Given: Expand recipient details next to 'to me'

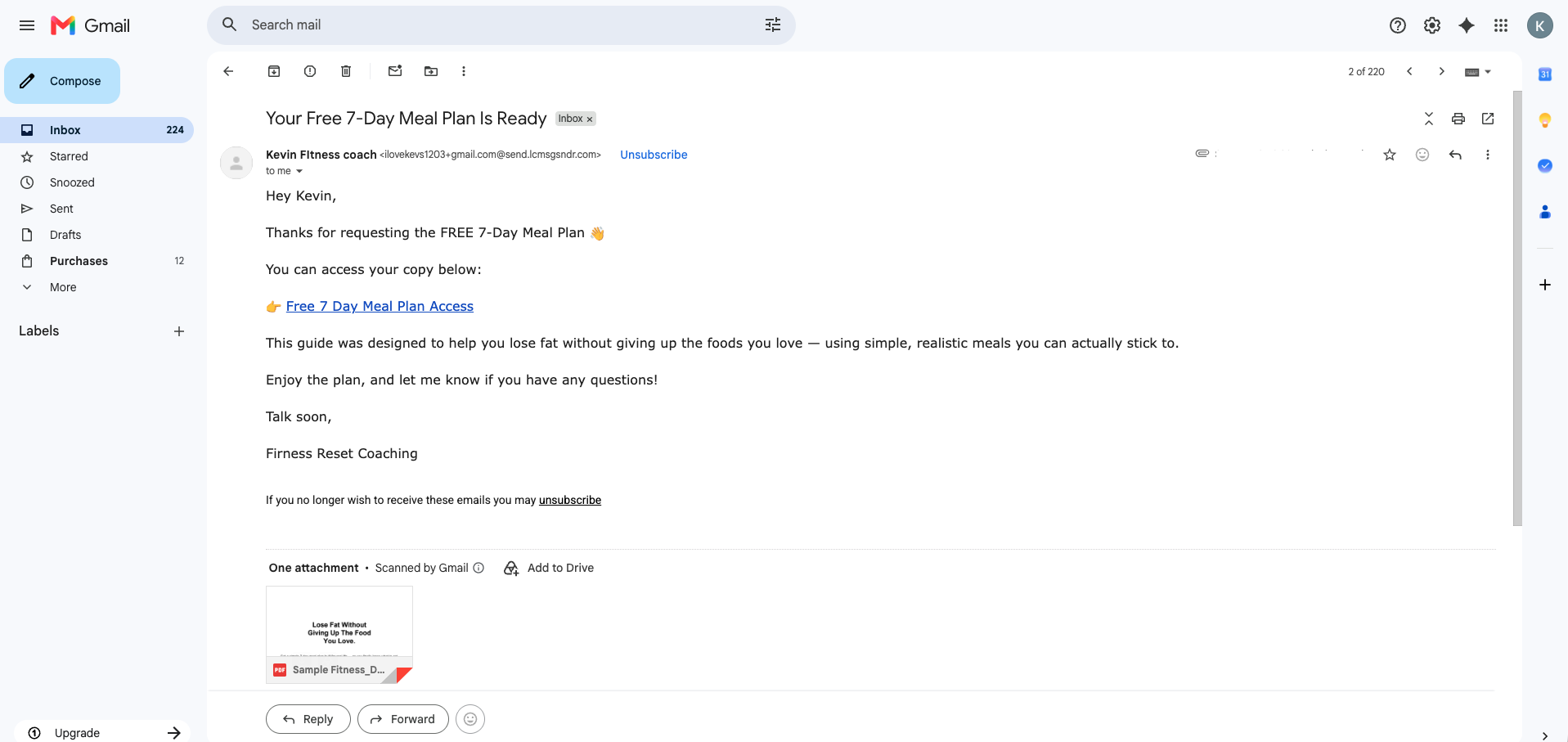Looking at the screenshot, I should [x=299, y=171].
